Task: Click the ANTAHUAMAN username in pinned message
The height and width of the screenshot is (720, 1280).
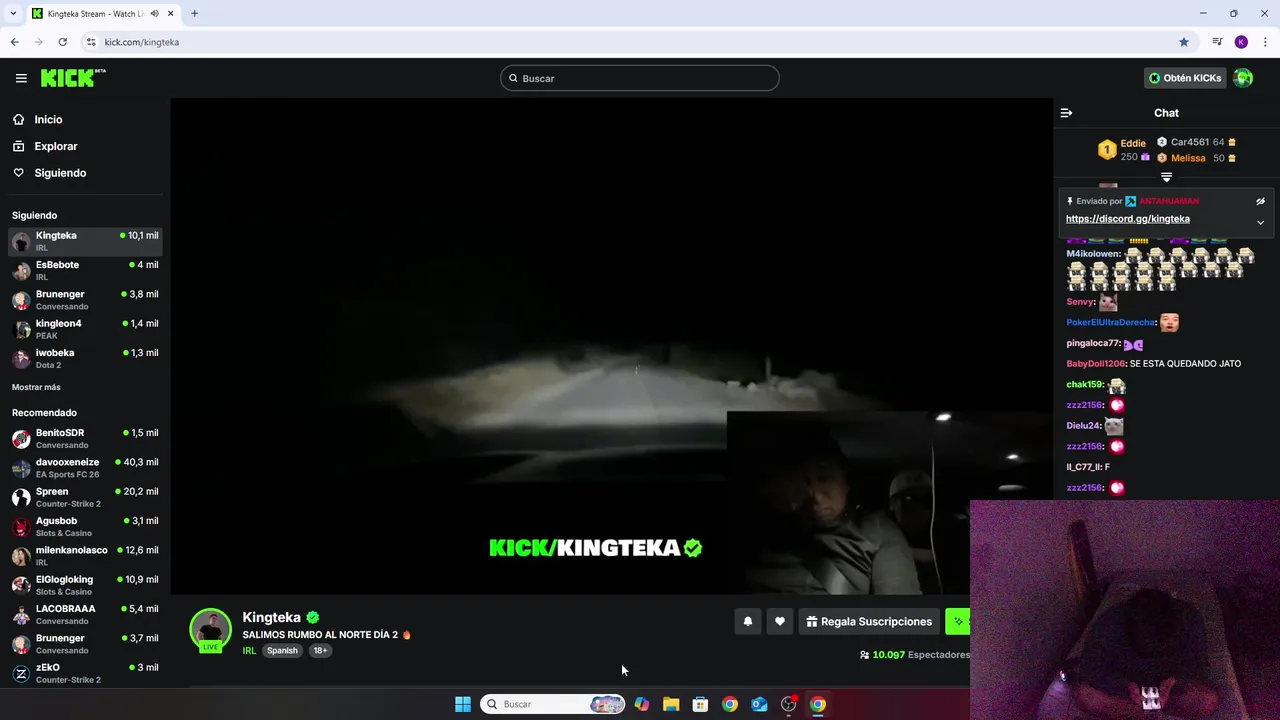Action: [1169, 201]
